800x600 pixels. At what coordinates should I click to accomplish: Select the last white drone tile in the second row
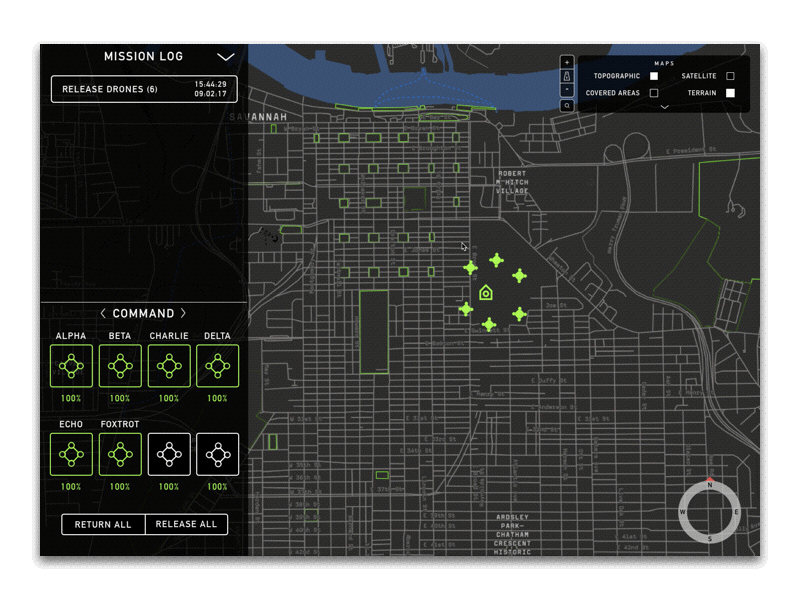[x=217, y=454]
